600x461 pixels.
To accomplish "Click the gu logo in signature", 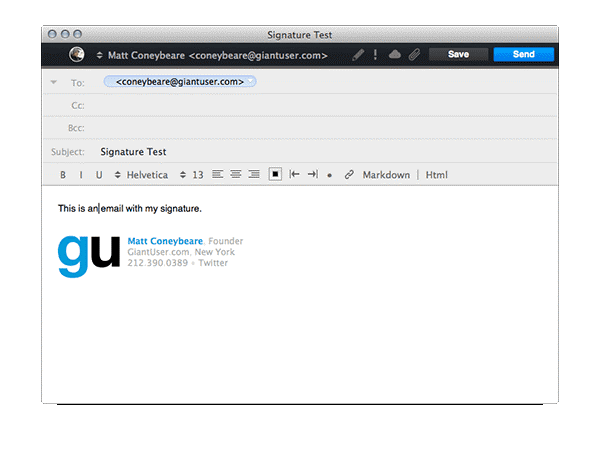I will point(89,256).
